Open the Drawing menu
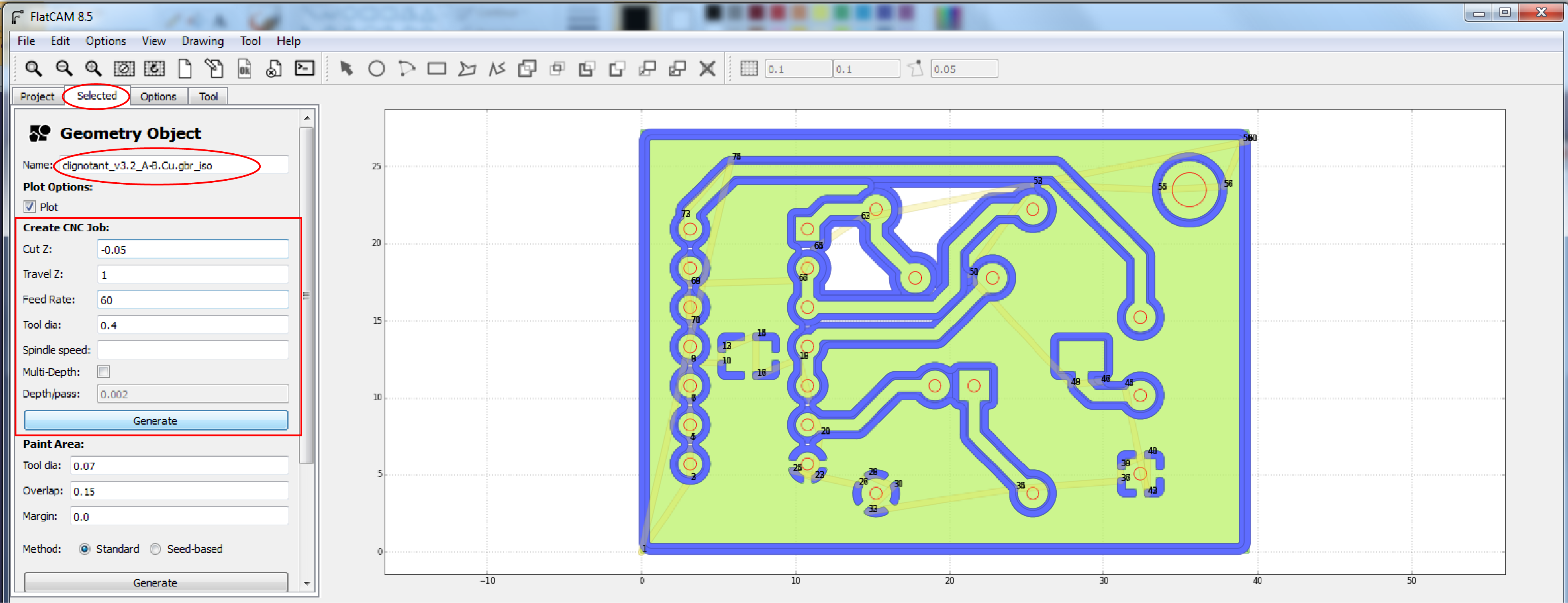Image resolution: width=1568 pixels, height=603 pixels. (x=202, y=41)
